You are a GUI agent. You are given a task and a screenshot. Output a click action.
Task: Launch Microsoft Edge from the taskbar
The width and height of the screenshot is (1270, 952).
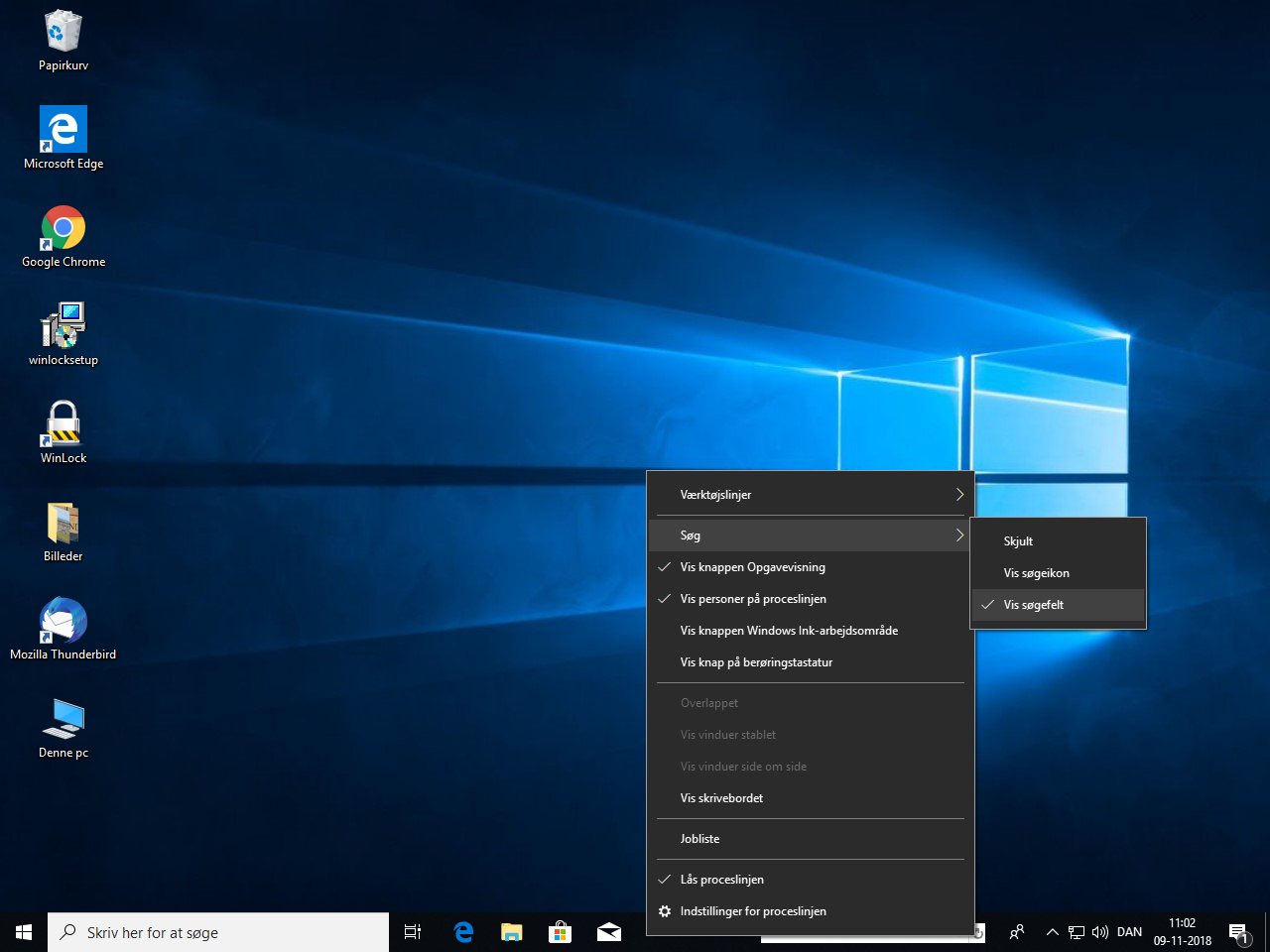[x=462, y=932]
